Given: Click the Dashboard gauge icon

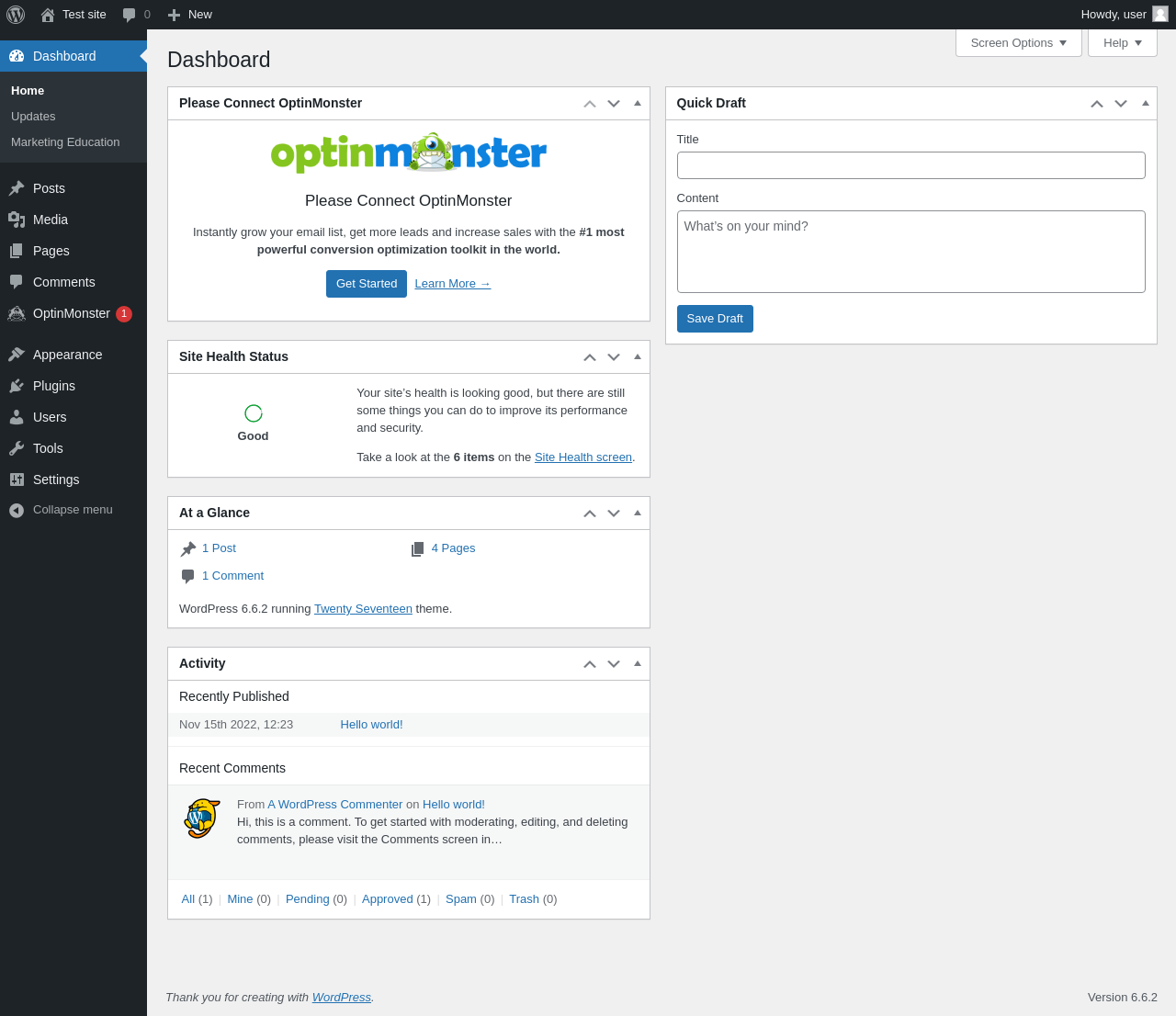Looking at the screenshot, I should (17, 56).
